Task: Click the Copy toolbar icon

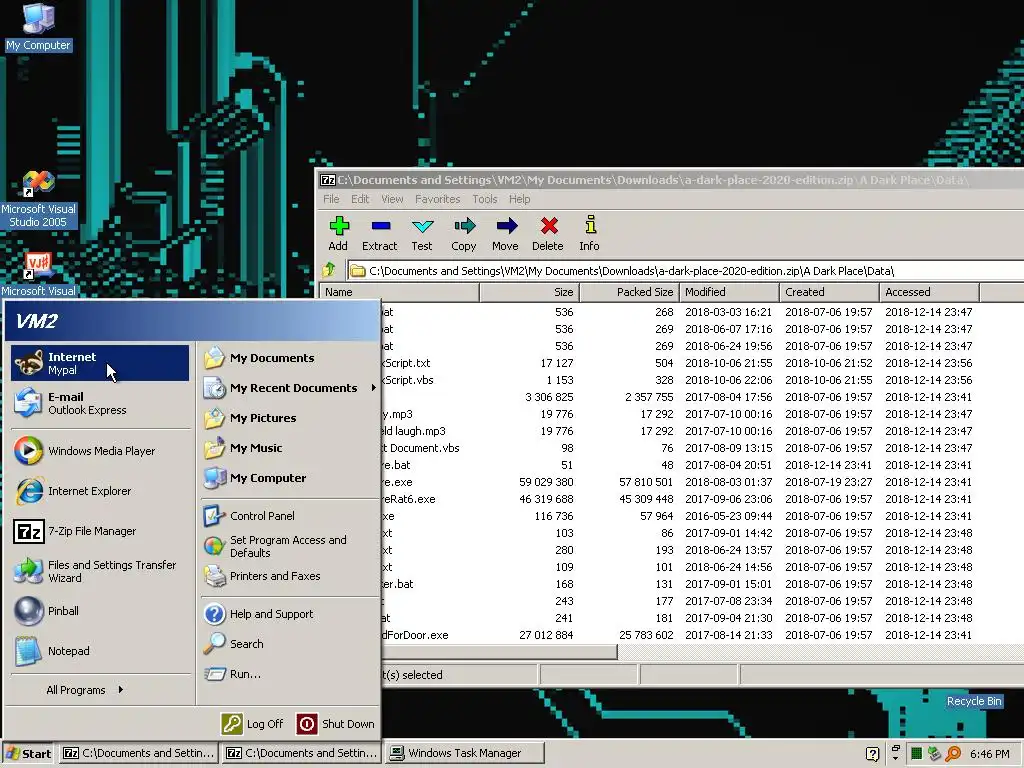Action: point(464,233)
